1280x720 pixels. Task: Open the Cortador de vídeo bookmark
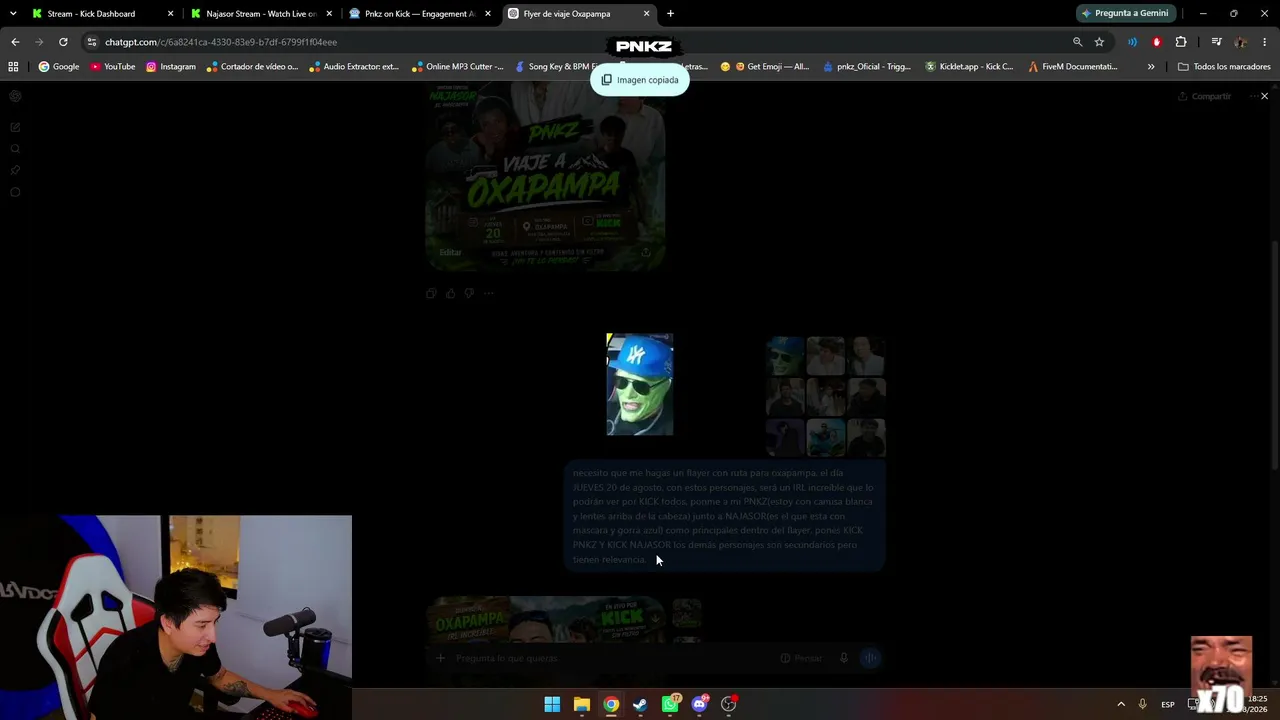252,67
